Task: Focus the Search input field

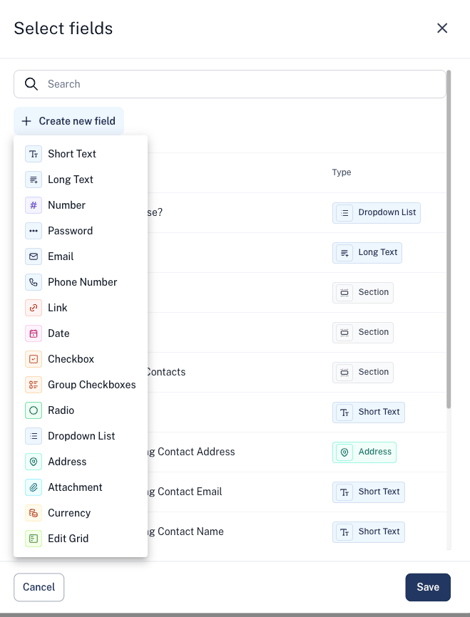Action: (x=230, y=84)
